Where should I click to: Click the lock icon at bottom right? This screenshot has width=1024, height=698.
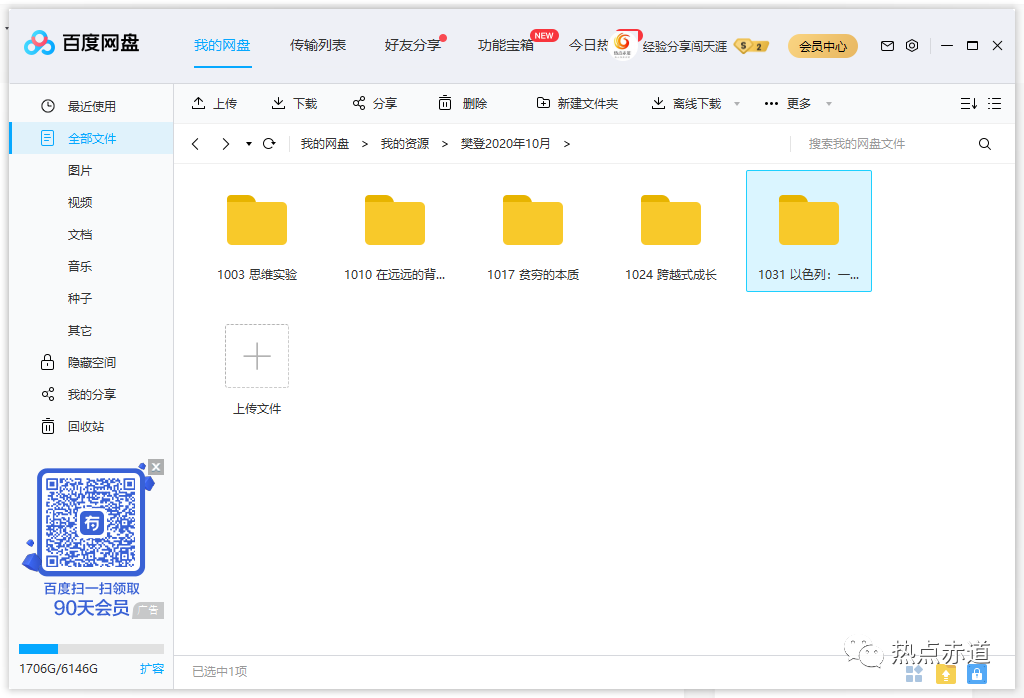[x=976, y=674]
